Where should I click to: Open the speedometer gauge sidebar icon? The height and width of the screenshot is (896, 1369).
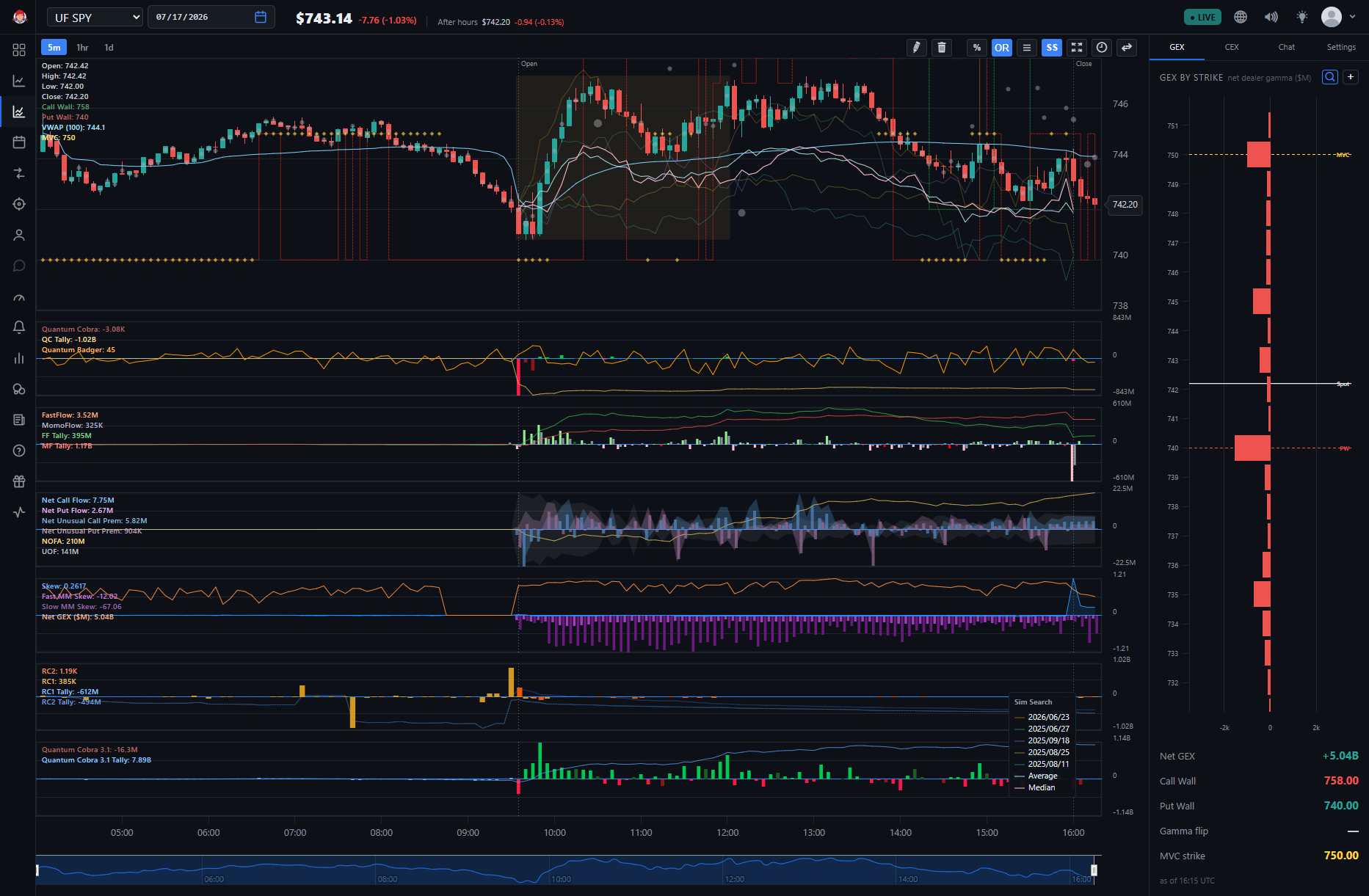(x=19, y=297)
